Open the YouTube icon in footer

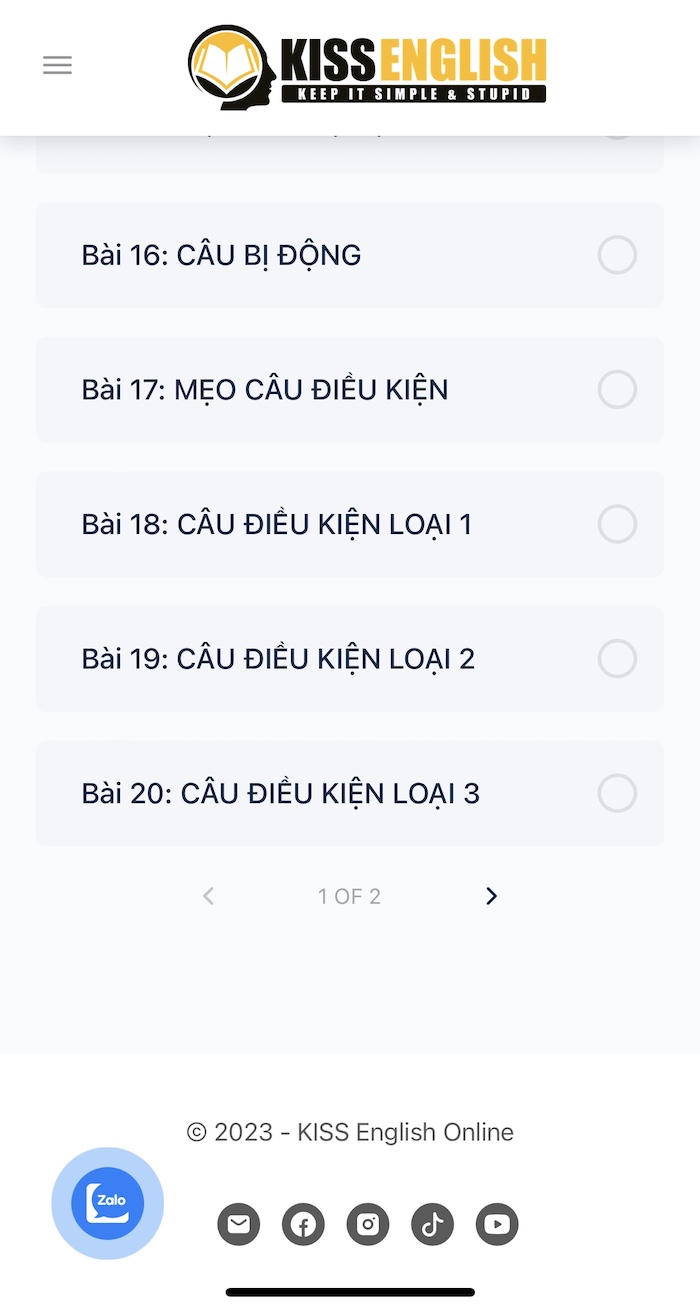point(497,1224)
